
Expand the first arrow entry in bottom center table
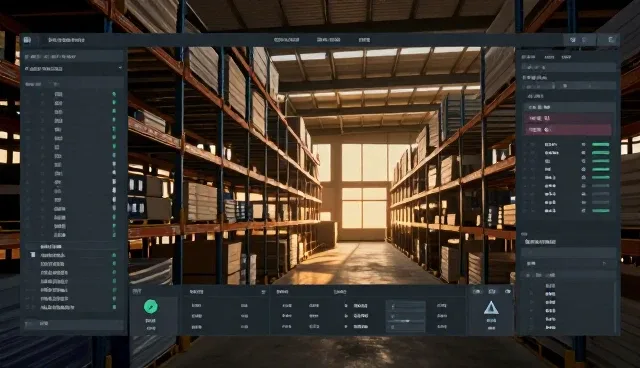coord(346,306)
